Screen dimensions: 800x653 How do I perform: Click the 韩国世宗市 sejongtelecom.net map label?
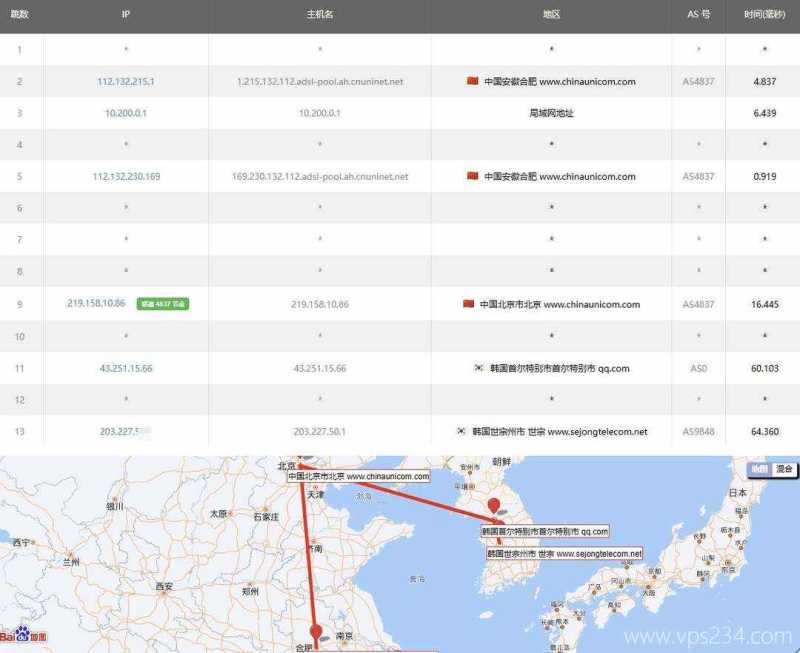tap(564, 553)
